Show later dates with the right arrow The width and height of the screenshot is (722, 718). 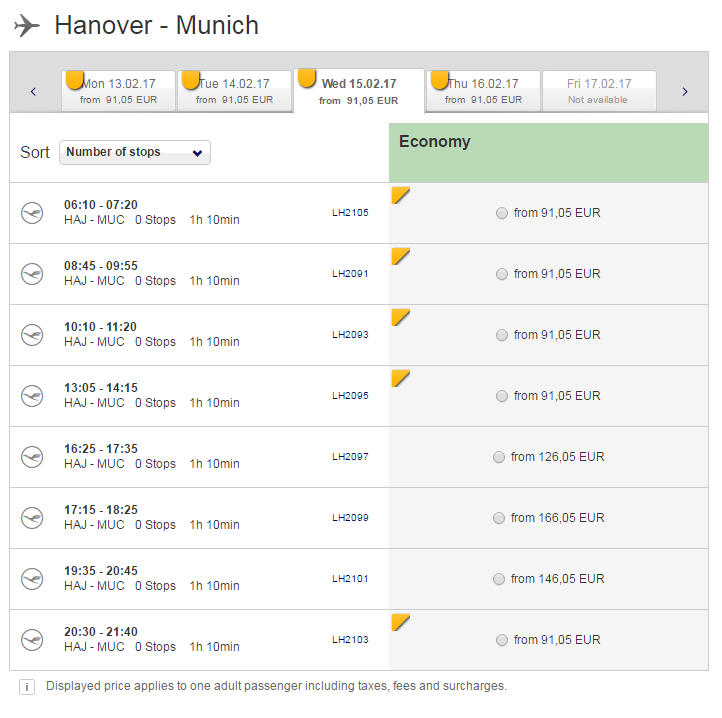point(685,92)
